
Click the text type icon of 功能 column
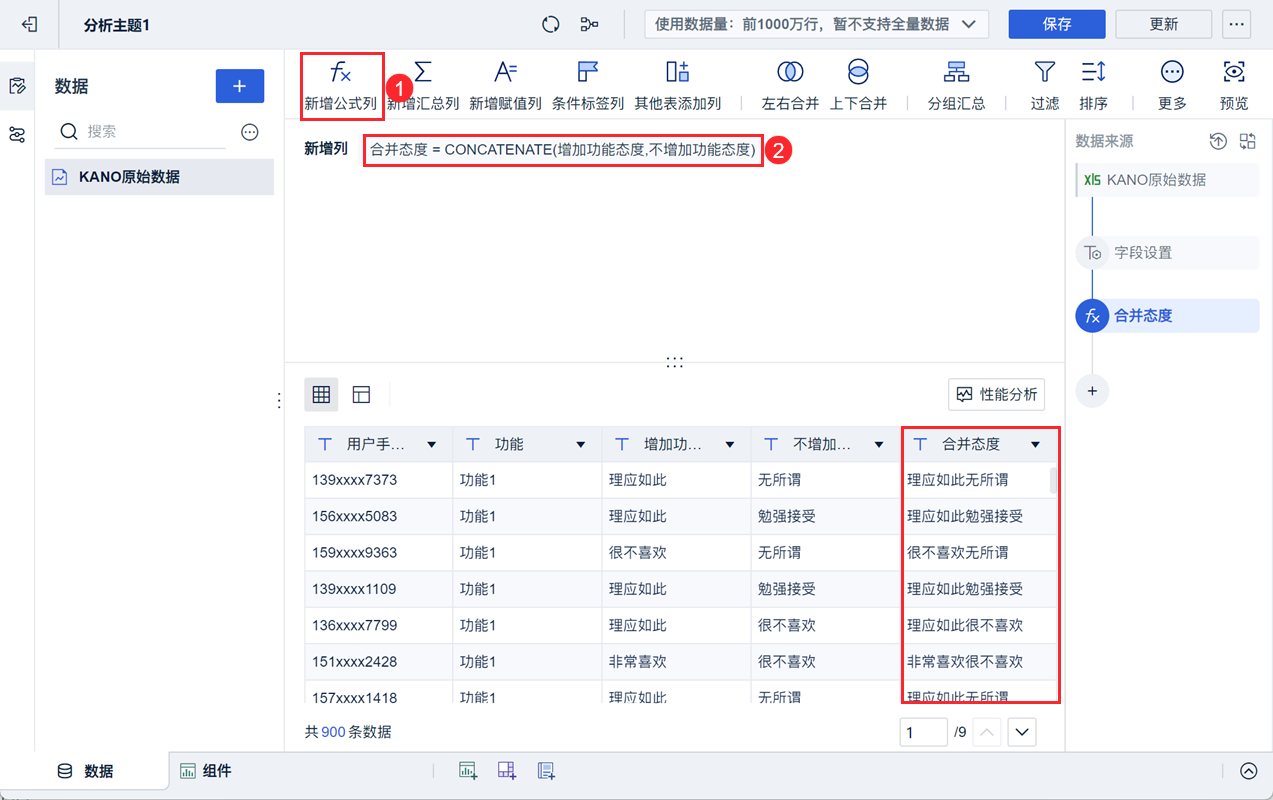tap(473, 444)
